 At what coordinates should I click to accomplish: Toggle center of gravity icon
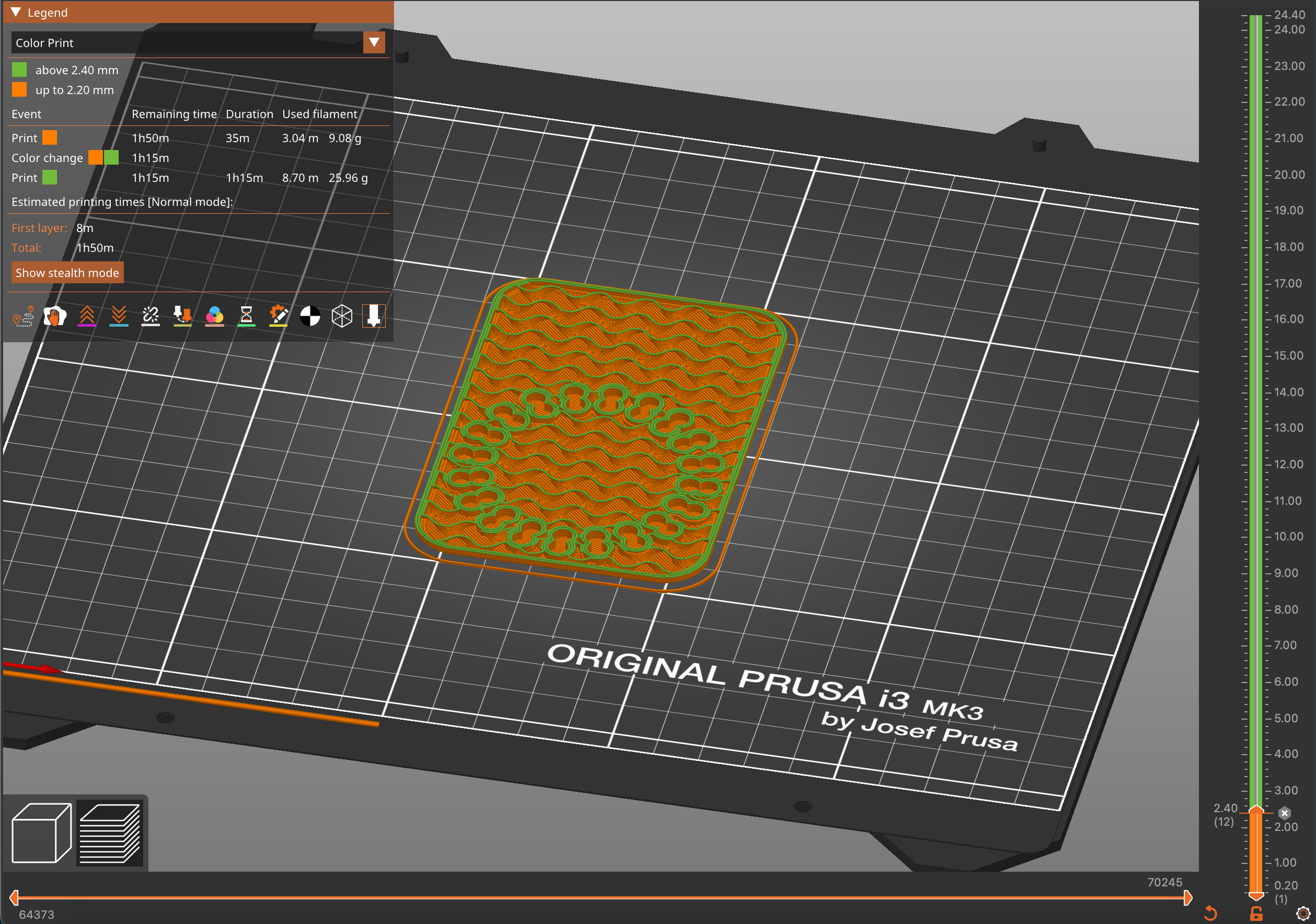coord(310,316)
